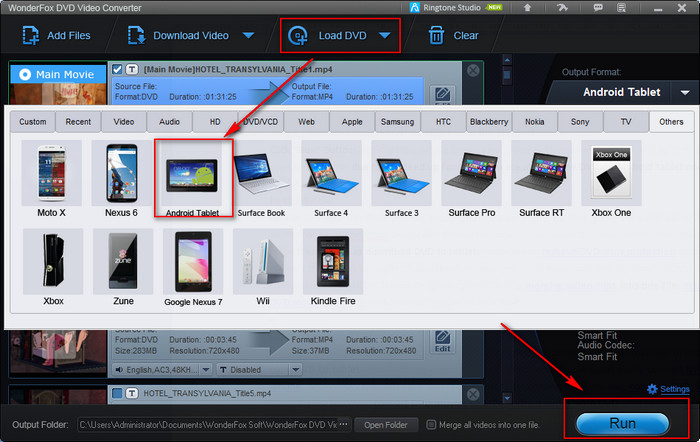This screenshot has height=442, width=700.
Task: Click the Load DVD toolbar button
Action: point(328,35)
